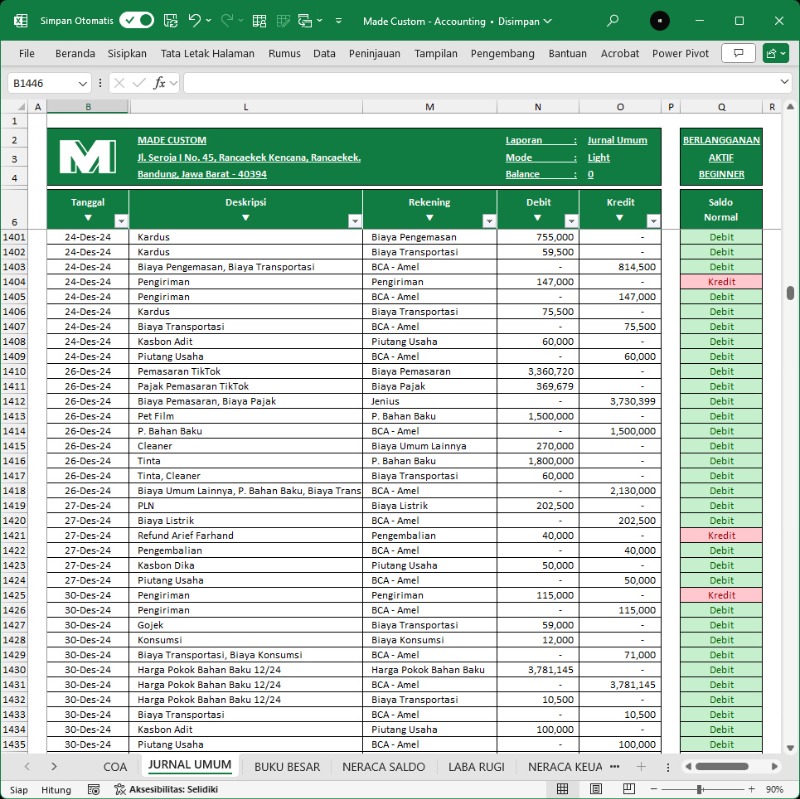Click the Redo arrow icon
Screen dimensions: 800x799
(227, 20)
